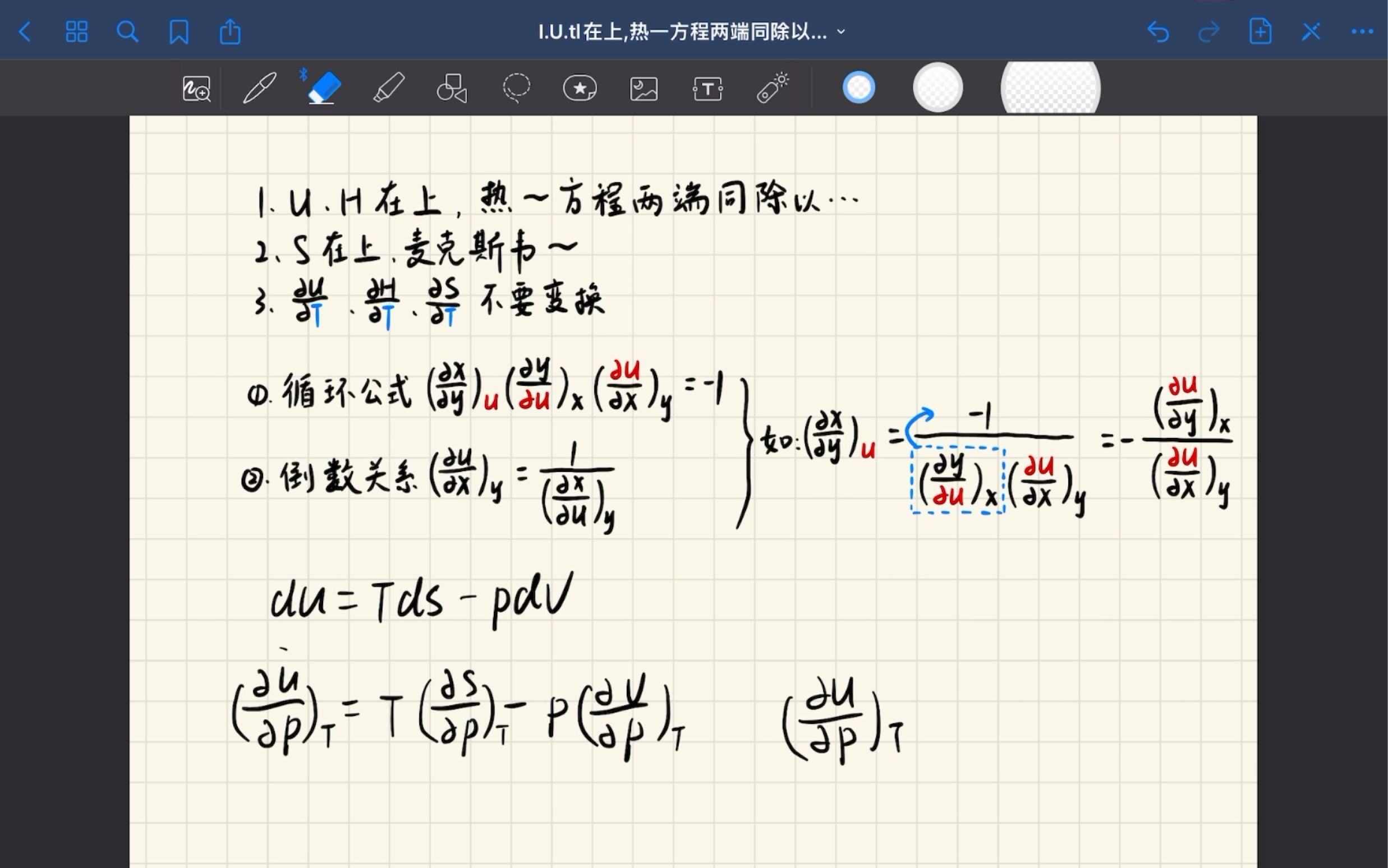
Task: Select the eraser tool
Action: [324, 88]
